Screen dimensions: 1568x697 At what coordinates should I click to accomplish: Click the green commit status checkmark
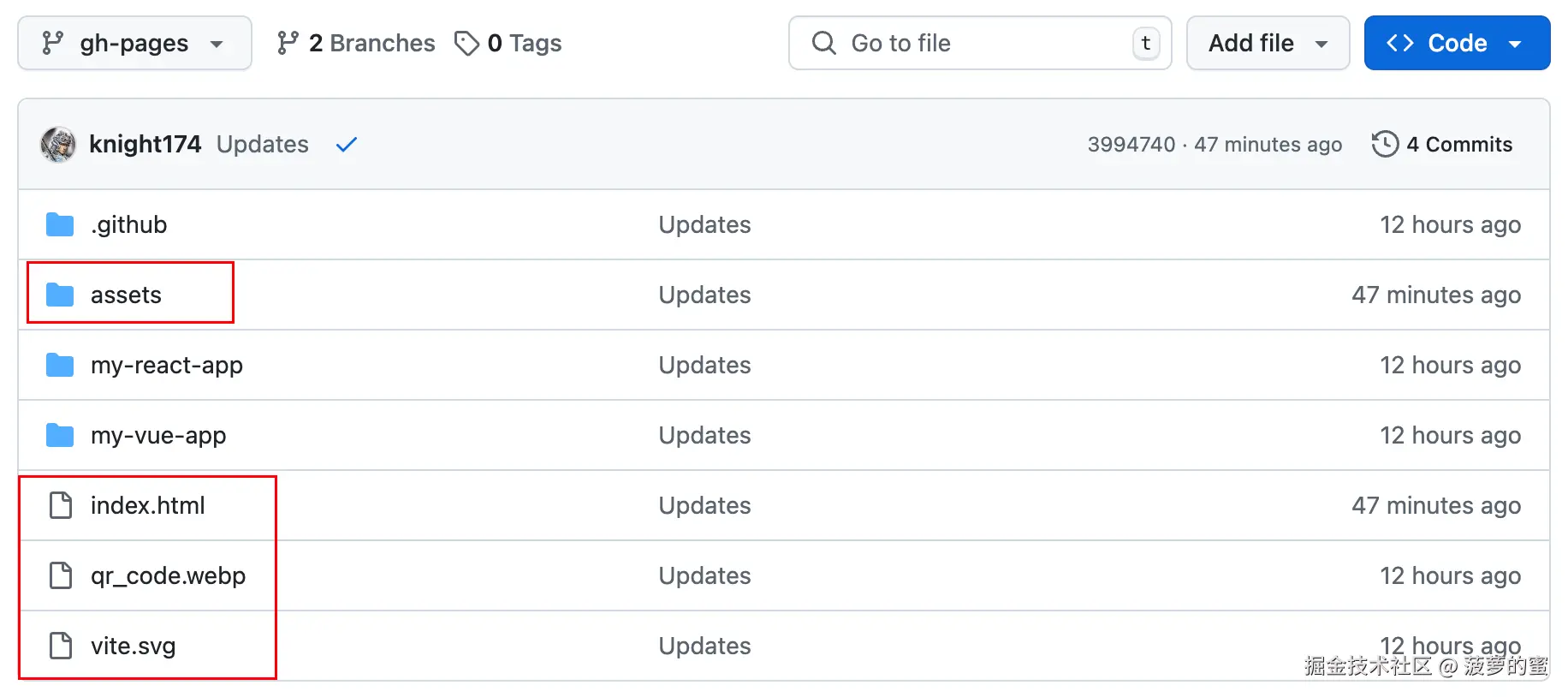[347, 145]
